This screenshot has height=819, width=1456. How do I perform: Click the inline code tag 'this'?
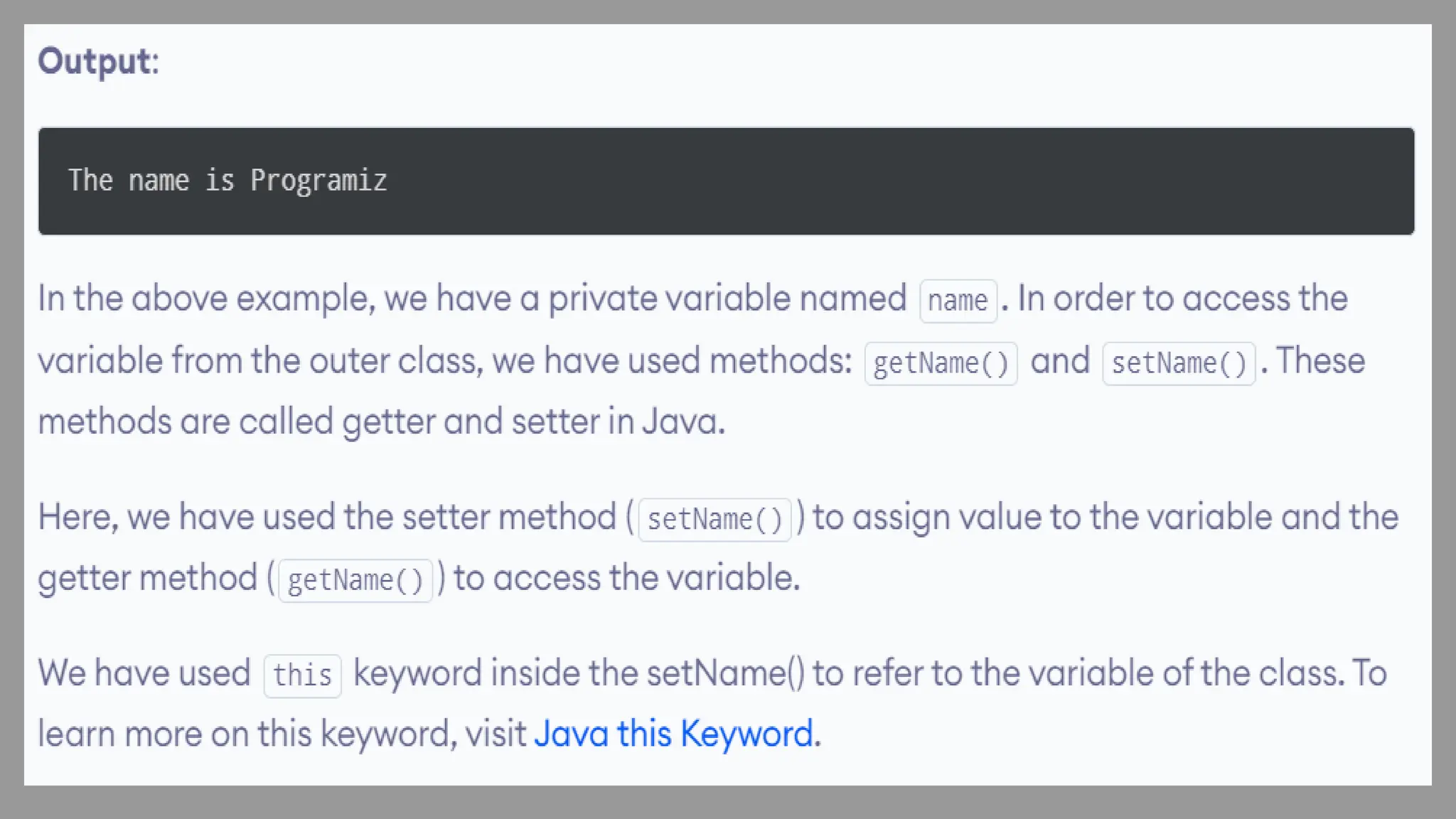point(302,675)
